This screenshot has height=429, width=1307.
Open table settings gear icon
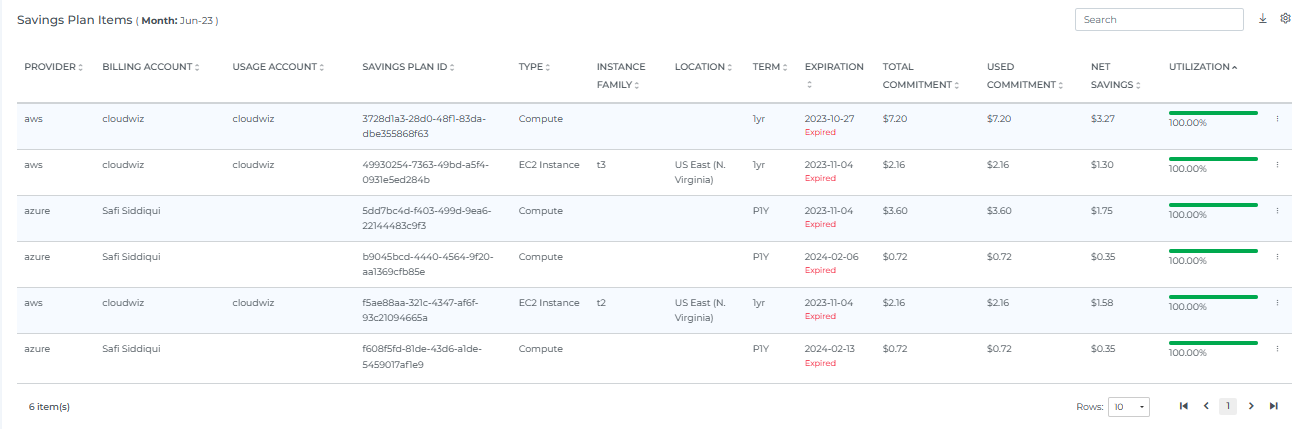coord(1286,19)
